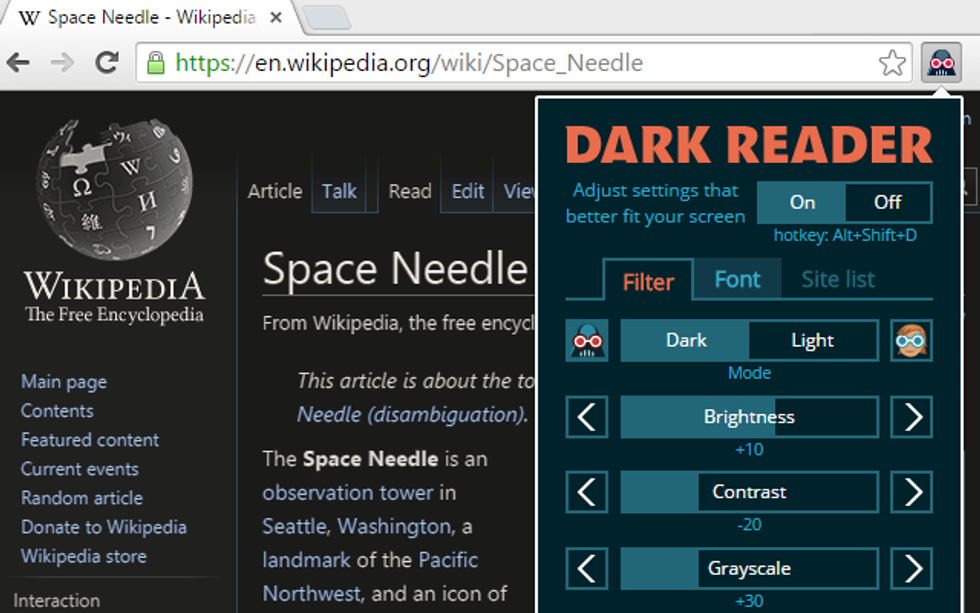Click the dark mode mascot icon
980x613 pixels.
[586, 341]
